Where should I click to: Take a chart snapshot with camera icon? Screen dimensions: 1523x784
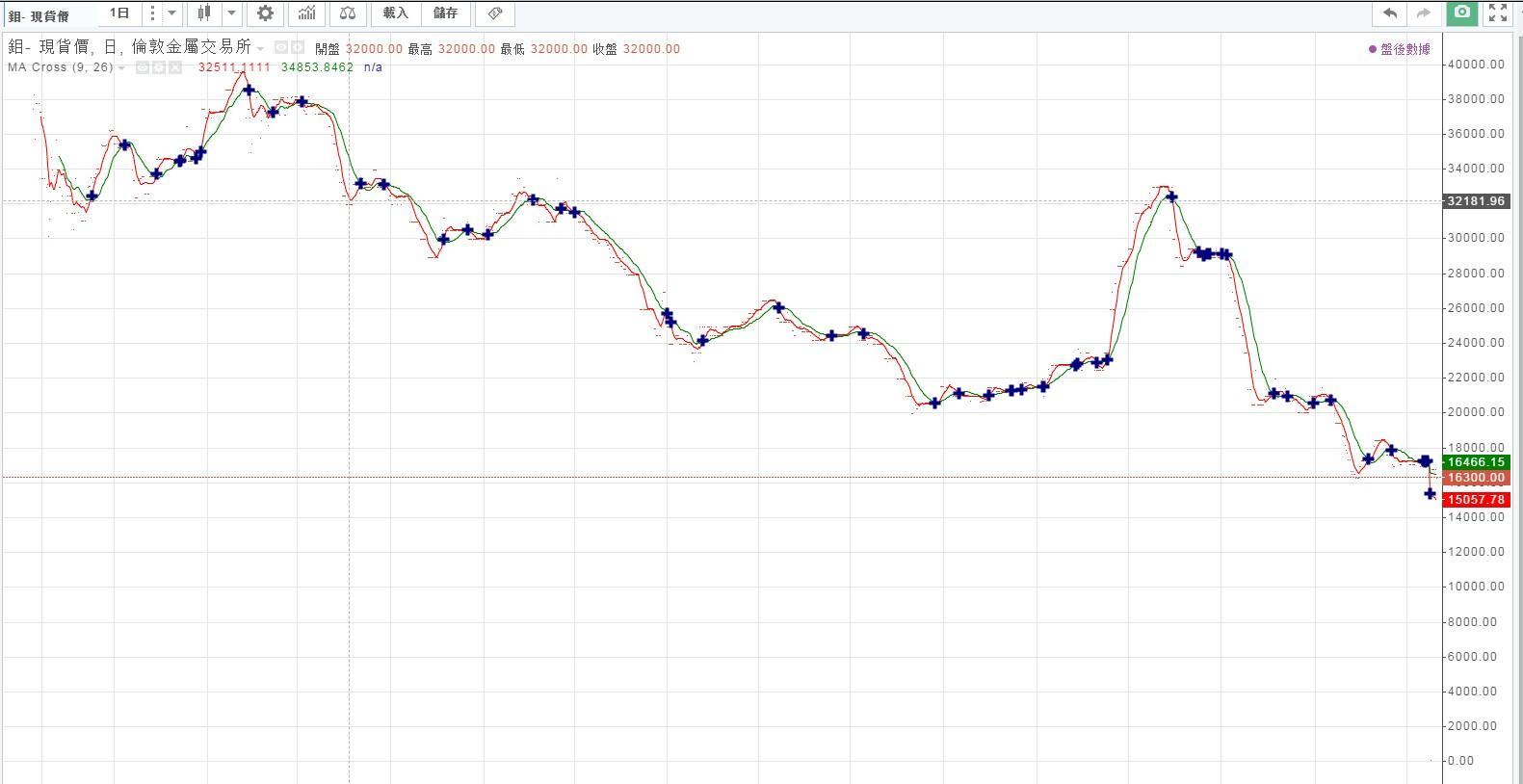[1462, 13]
